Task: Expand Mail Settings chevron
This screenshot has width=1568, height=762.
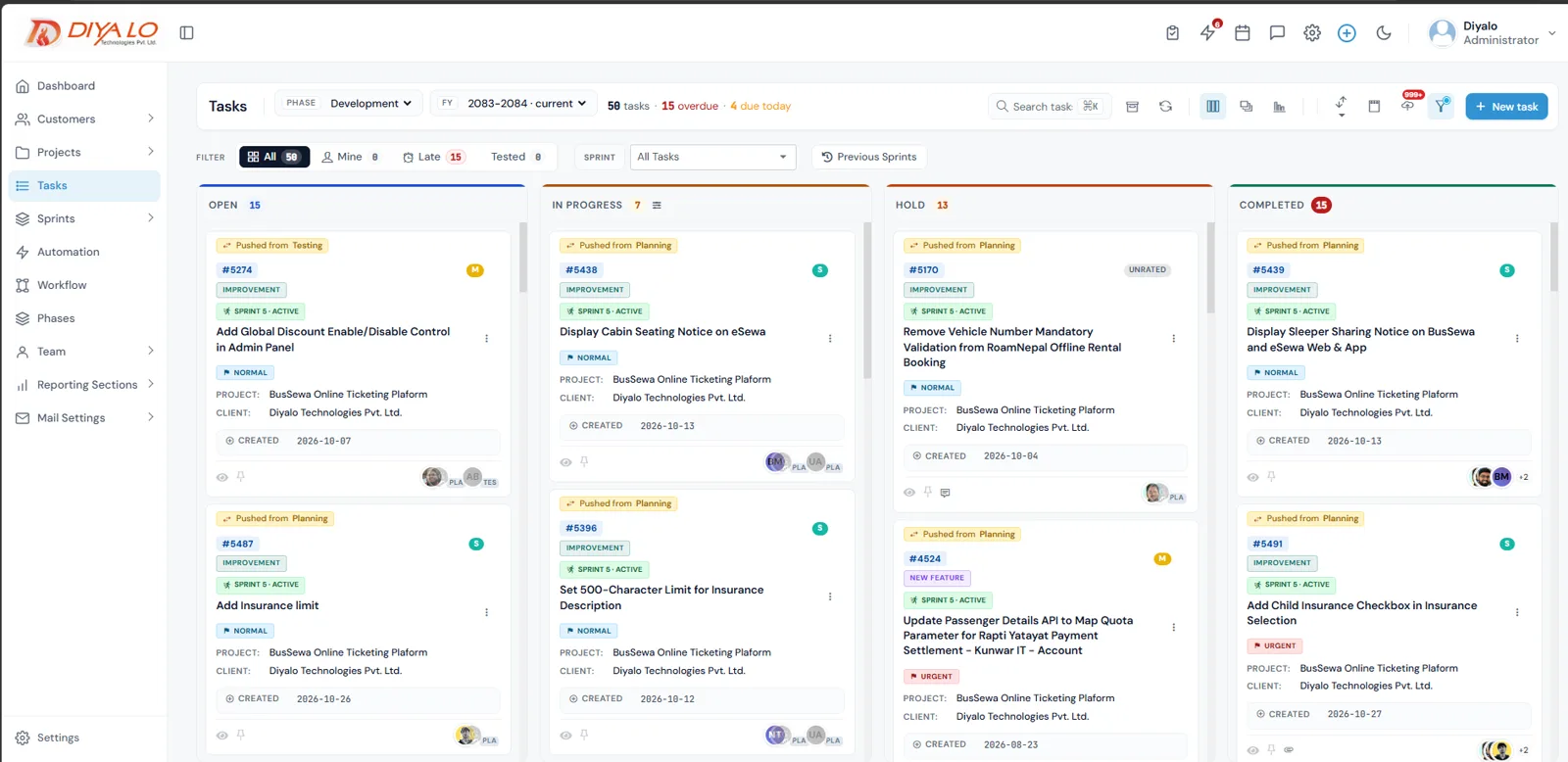Action: pyautogui.click(x=151, y=417)
